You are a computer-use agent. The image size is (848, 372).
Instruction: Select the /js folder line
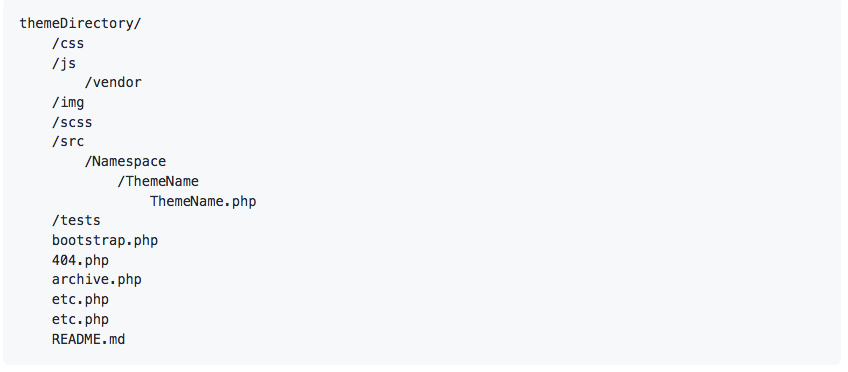pyautogui.click(x=64, y=63)
